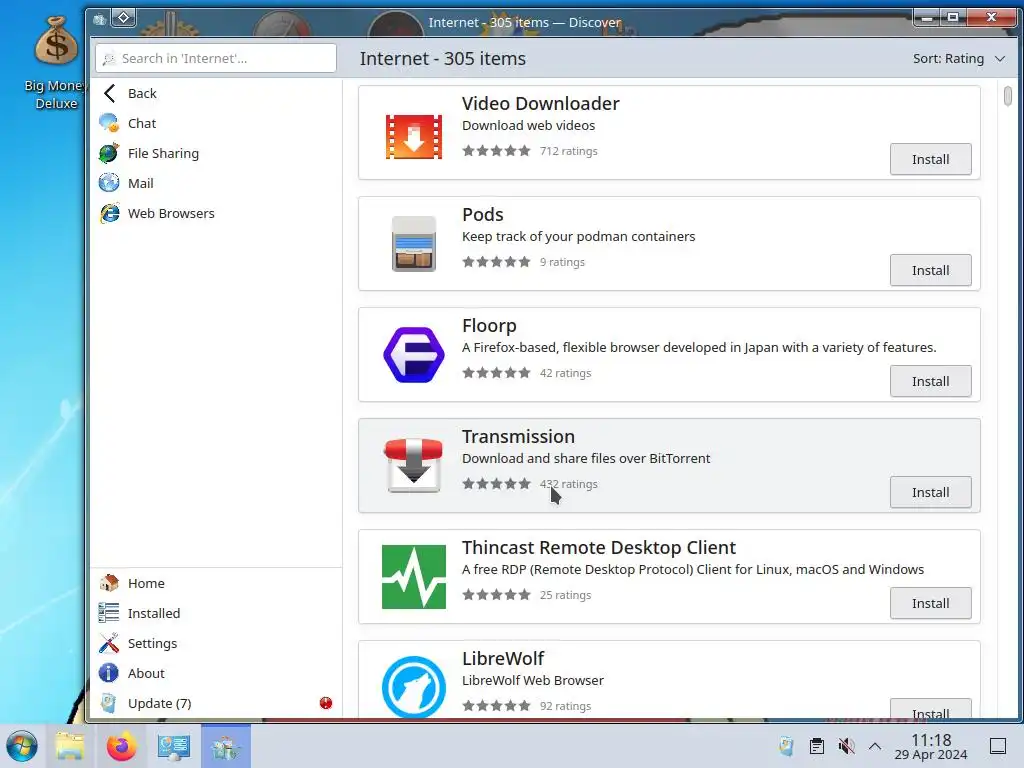The image size is (1024, 768).
Task: Toggle the keep-on-all-desktops pin button
Action: pos(123,18)
